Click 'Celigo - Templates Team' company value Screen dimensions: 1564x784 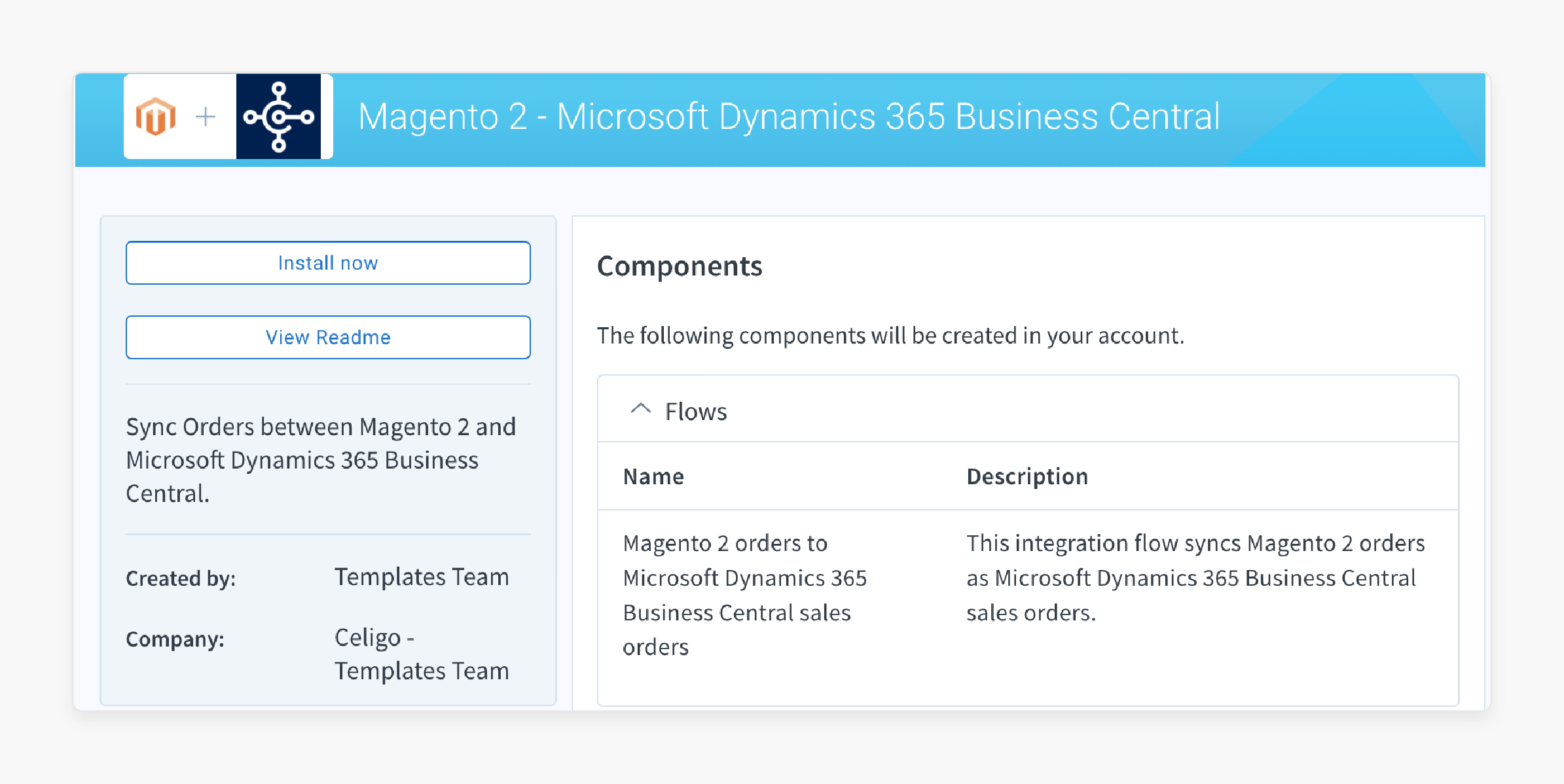point(422,654)
